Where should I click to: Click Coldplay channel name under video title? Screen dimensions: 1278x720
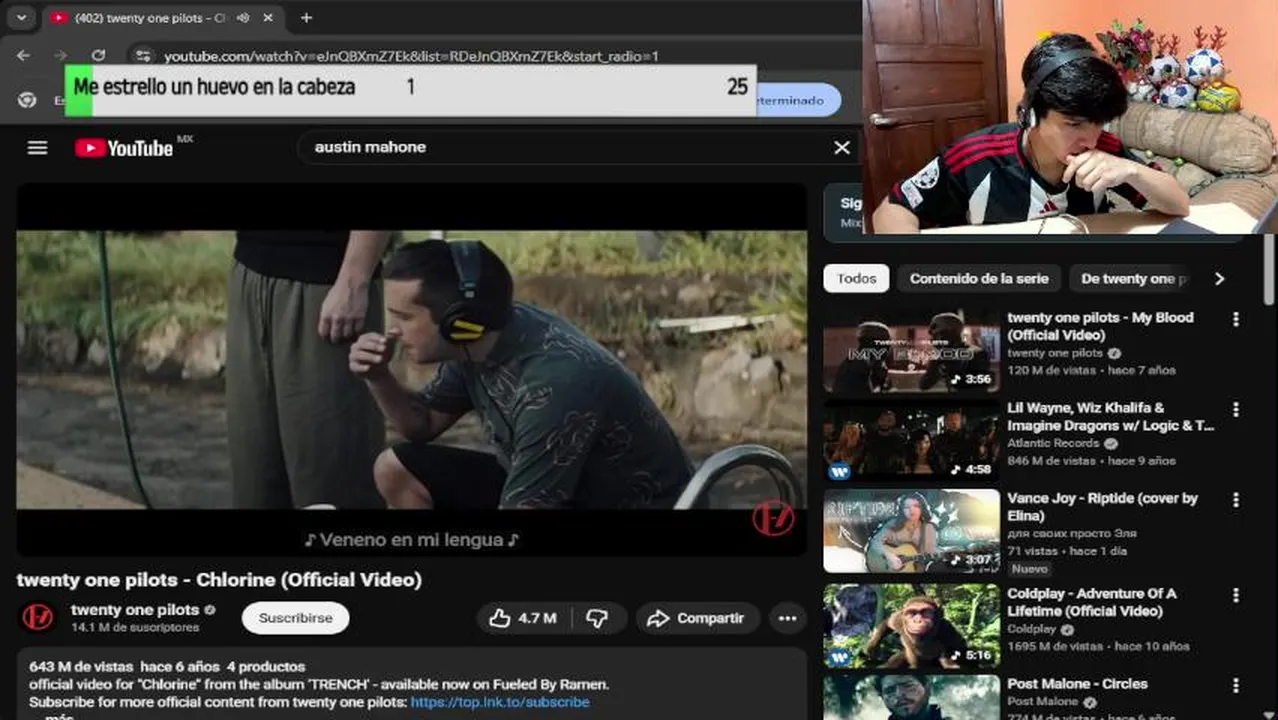pos(1031,629)
